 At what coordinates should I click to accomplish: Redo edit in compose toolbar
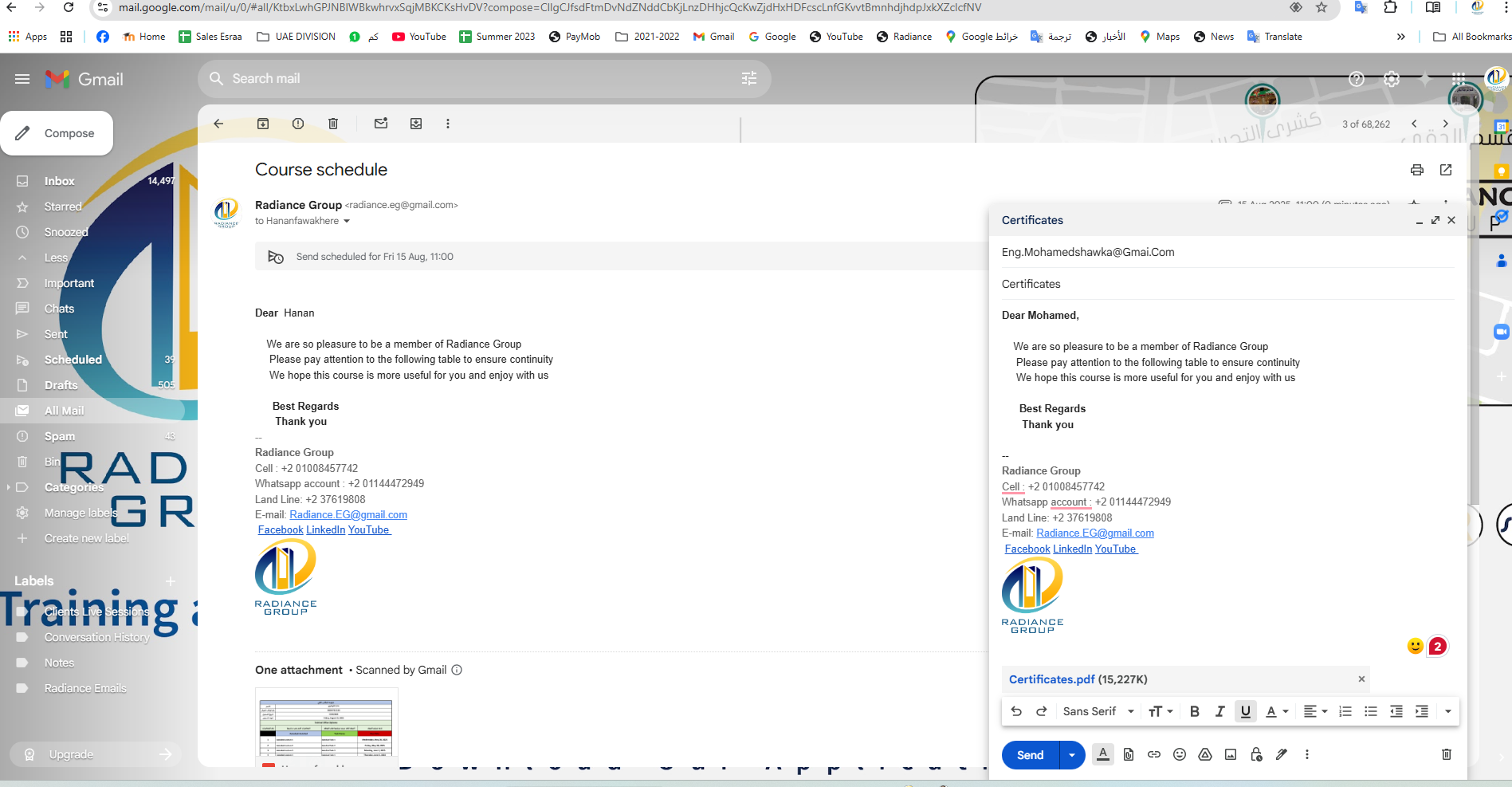pyautogui.click(x=1041, y=711)
